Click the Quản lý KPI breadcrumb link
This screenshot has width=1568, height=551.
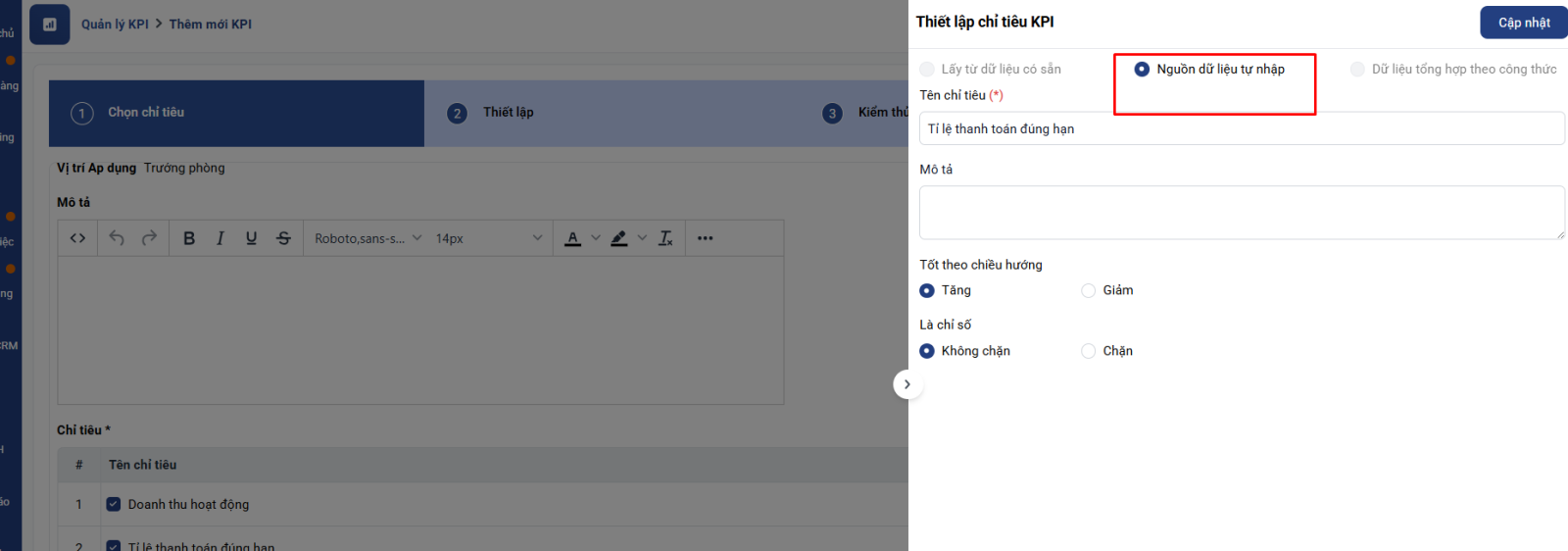pos(115,25)
